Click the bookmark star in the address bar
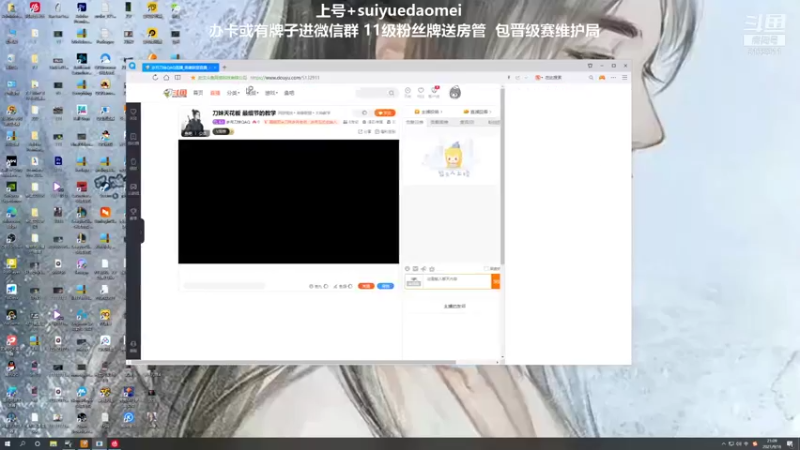The image size is (800, 450). click(x=193, y=78)
